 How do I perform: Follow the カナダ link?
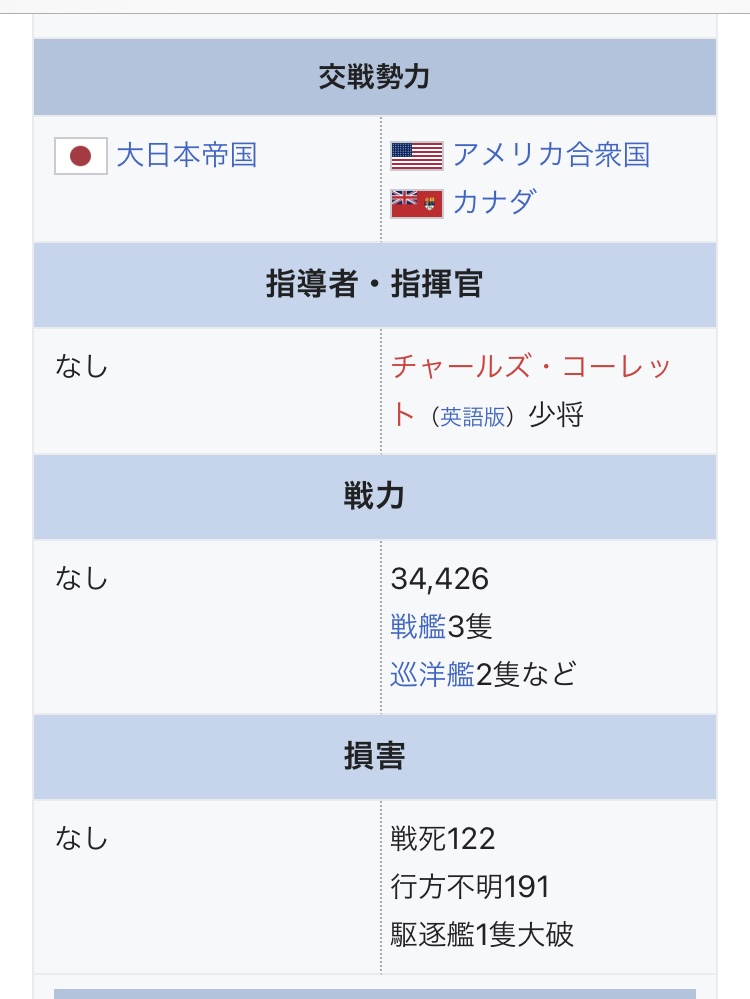click(494, 203)
